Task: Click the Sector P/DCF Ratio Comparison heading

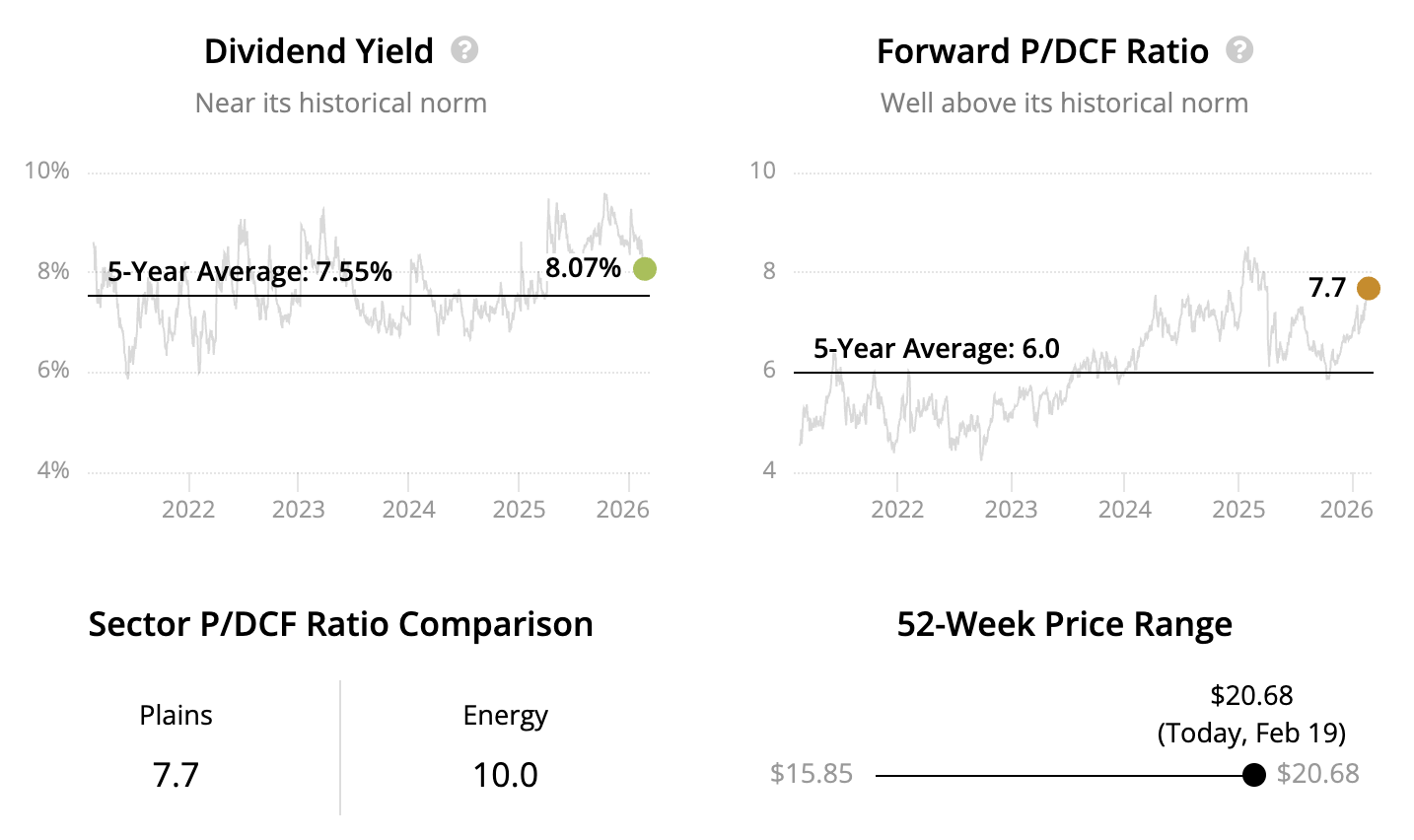Action: click(x=340, y=625)
